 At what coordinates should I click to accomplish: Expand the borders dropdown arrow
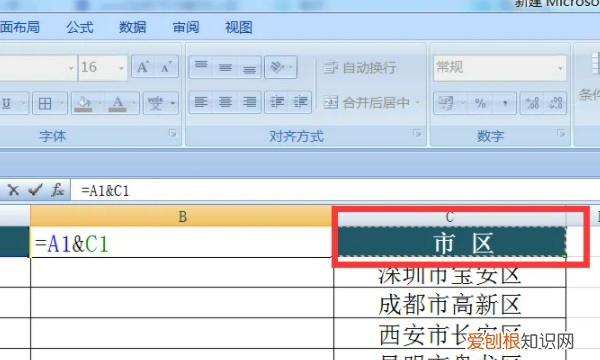coord(62,103)
